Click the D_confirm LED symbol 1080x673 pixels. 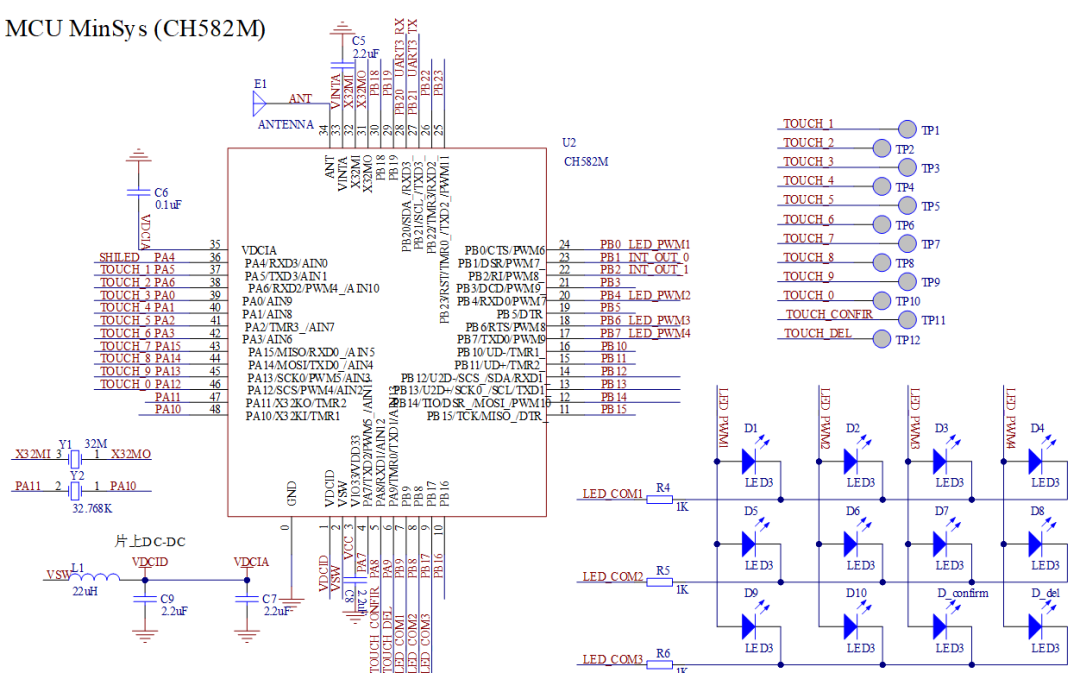938,627
